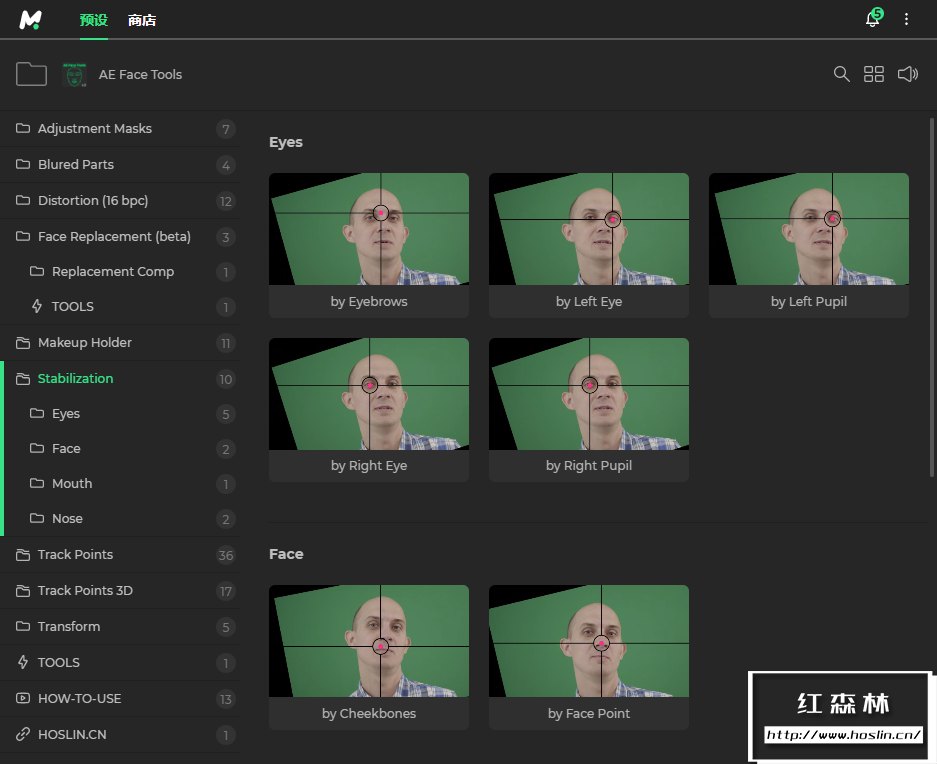Screen dimensions: 937x764
Task: Click the folder icon beside Replacement Comp
Action: 37,271
